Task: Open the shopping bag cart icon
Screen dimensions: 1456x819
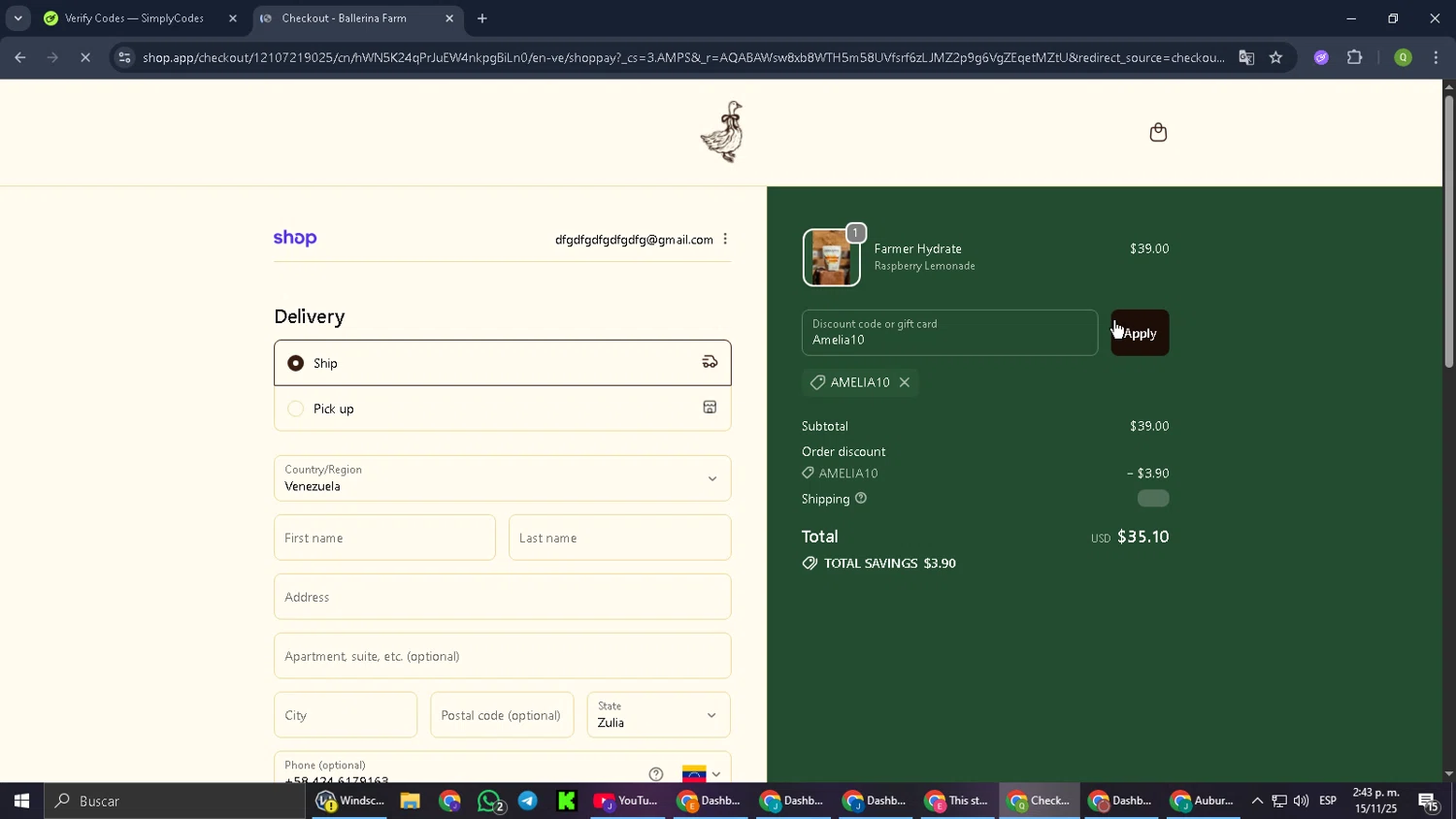Action: [1158, 132]
